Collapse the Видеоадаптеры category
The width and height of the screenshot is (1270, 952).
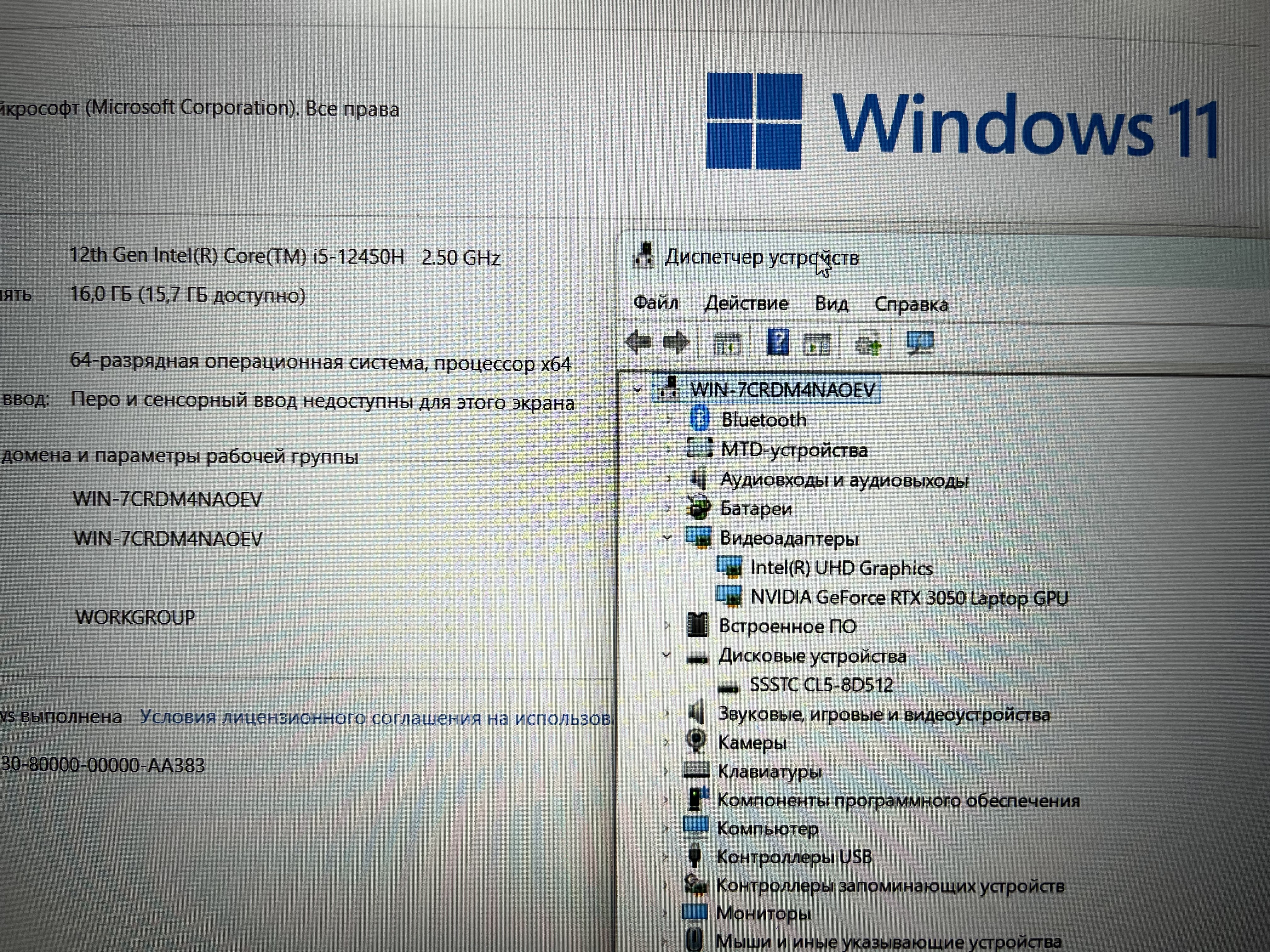coord(667,538)
